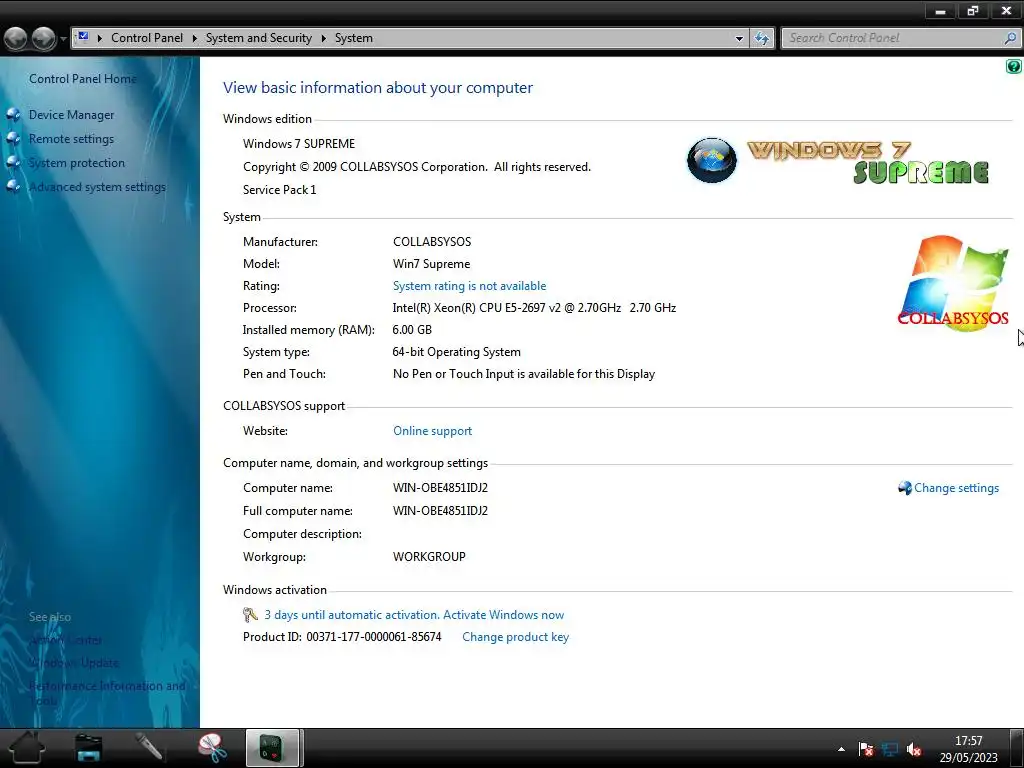Select the Control Panel breadcrumb
Screen dimensions: 1024x768
147,38
